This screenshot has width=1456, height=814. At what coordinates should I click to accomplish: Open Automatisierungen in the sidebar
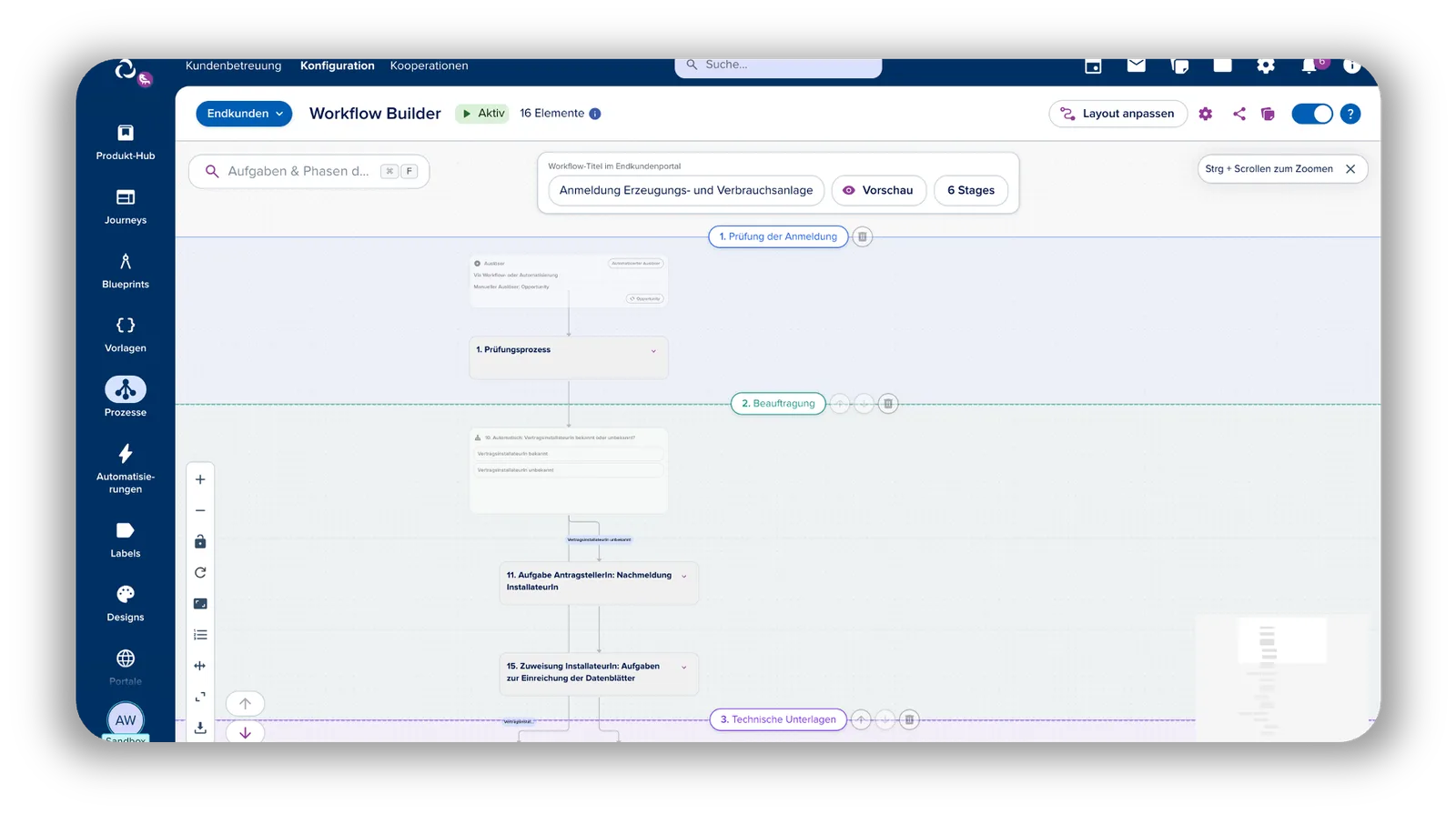[x=126, y=468]
